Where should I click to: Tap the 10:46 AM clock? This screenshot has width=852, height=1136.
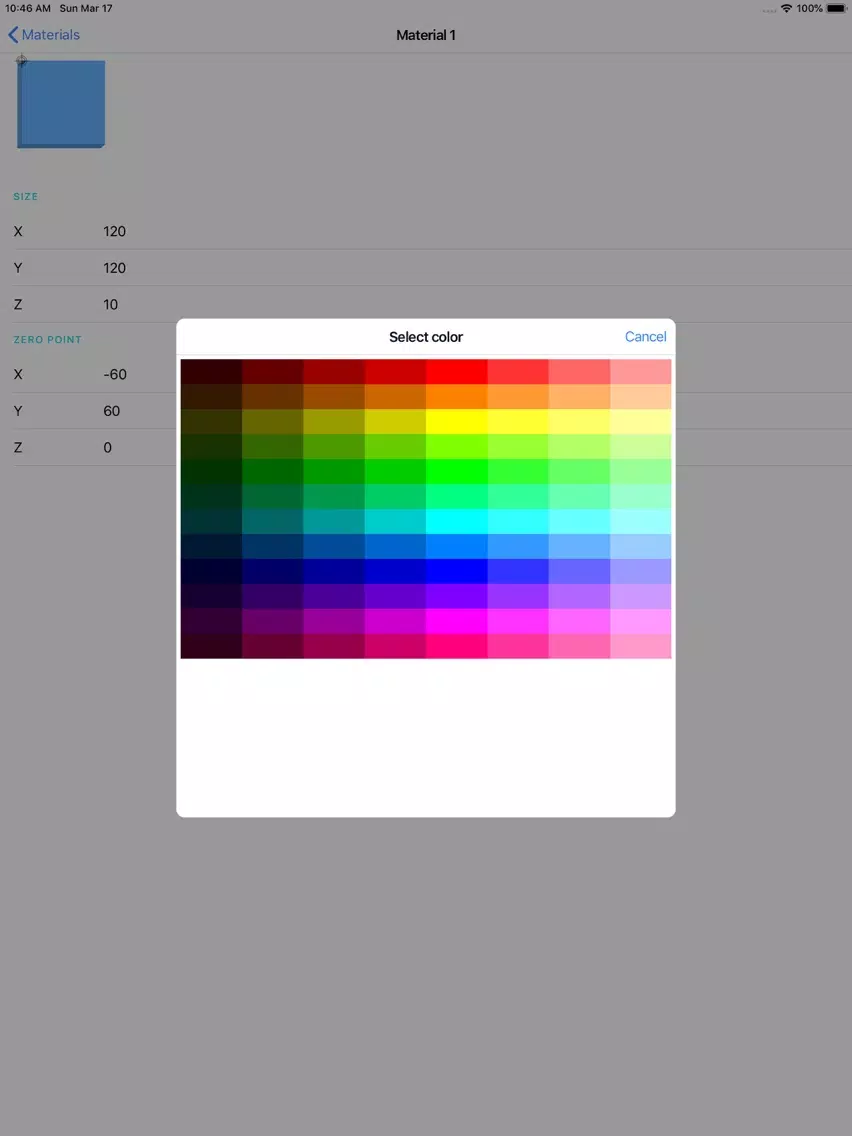(28, 9)
